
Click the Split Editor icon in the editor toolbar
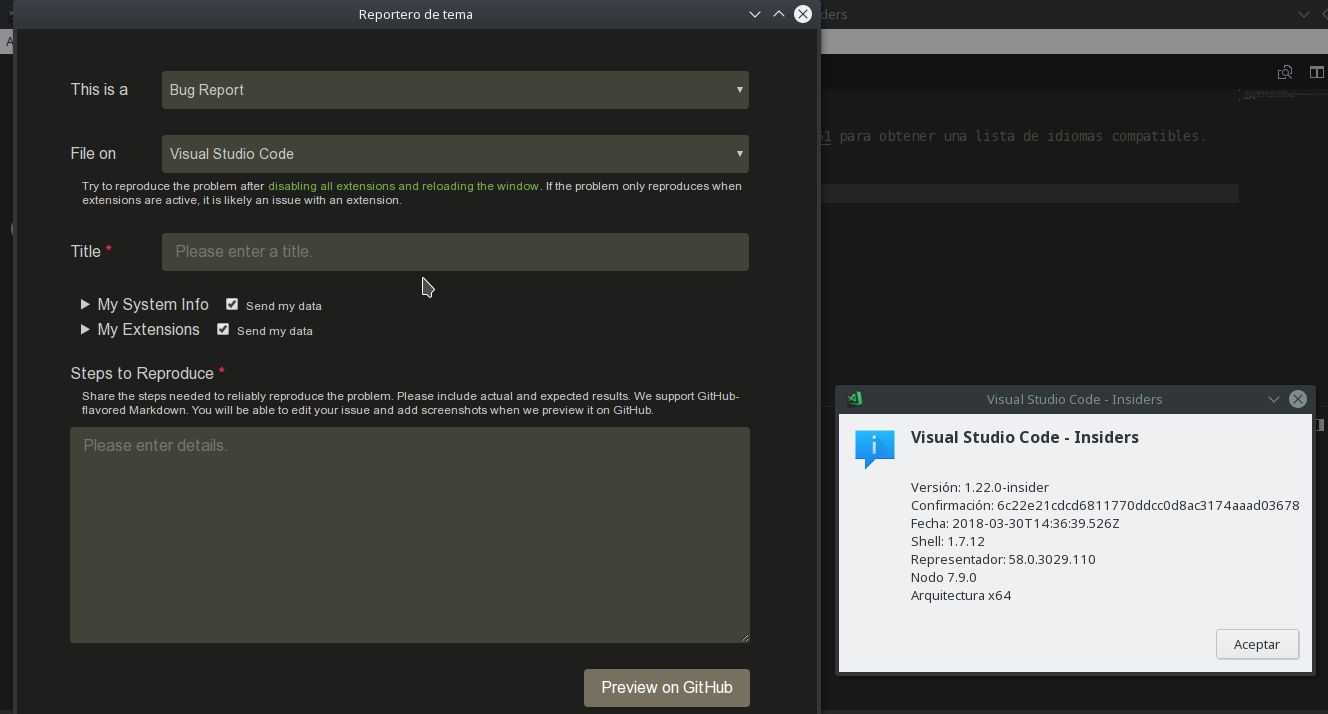pos(1317,72)
